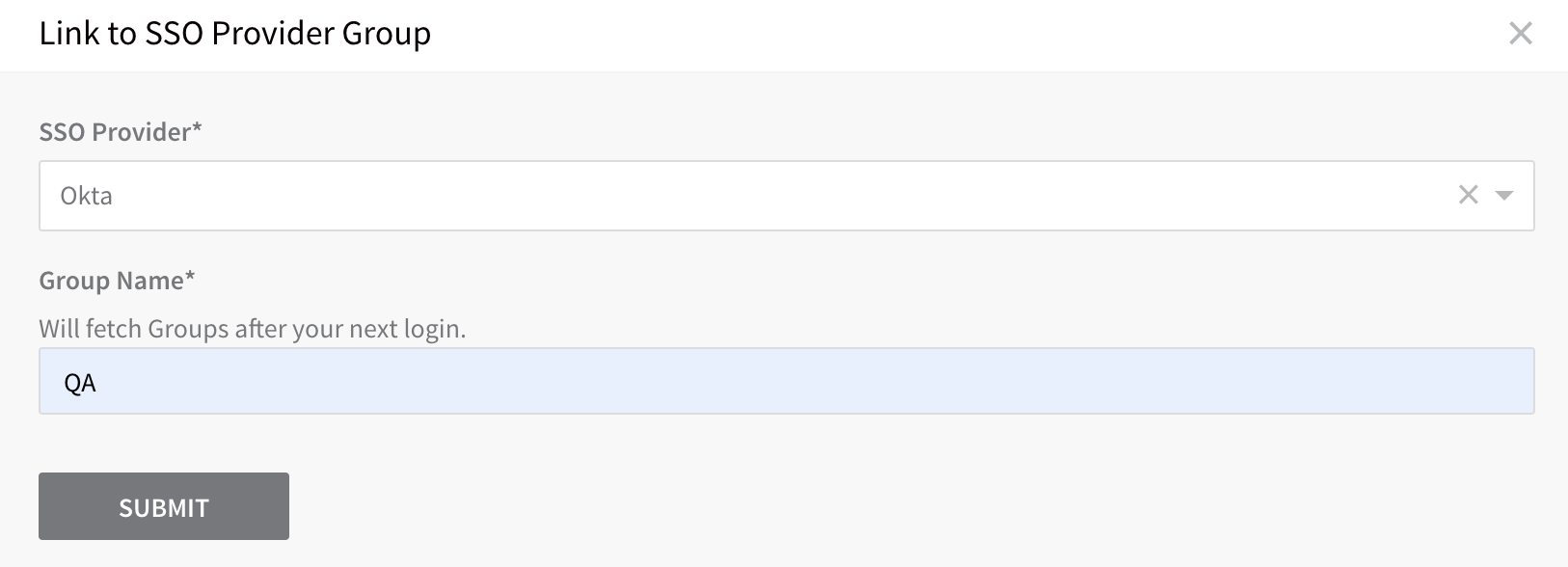Remove Okta using the small X icon

[x=1469, y=195]
